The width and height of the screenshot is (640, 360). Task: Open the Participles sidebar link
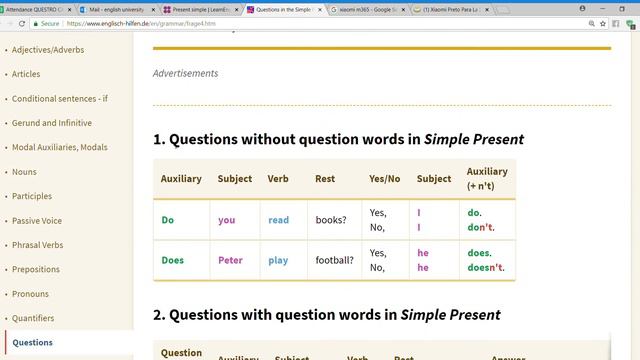click(32, 196)
